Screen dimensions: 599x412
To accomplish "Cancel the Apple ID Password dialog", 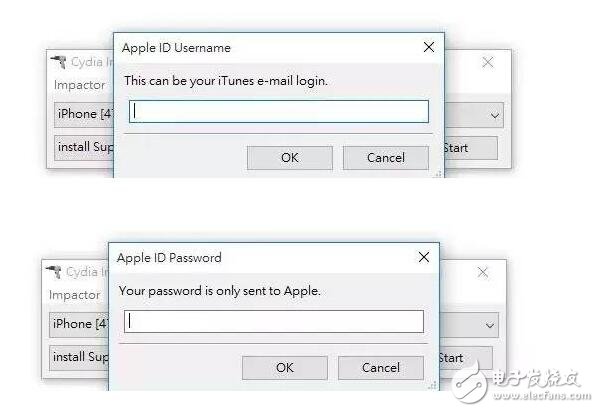I will pos(381,368).
